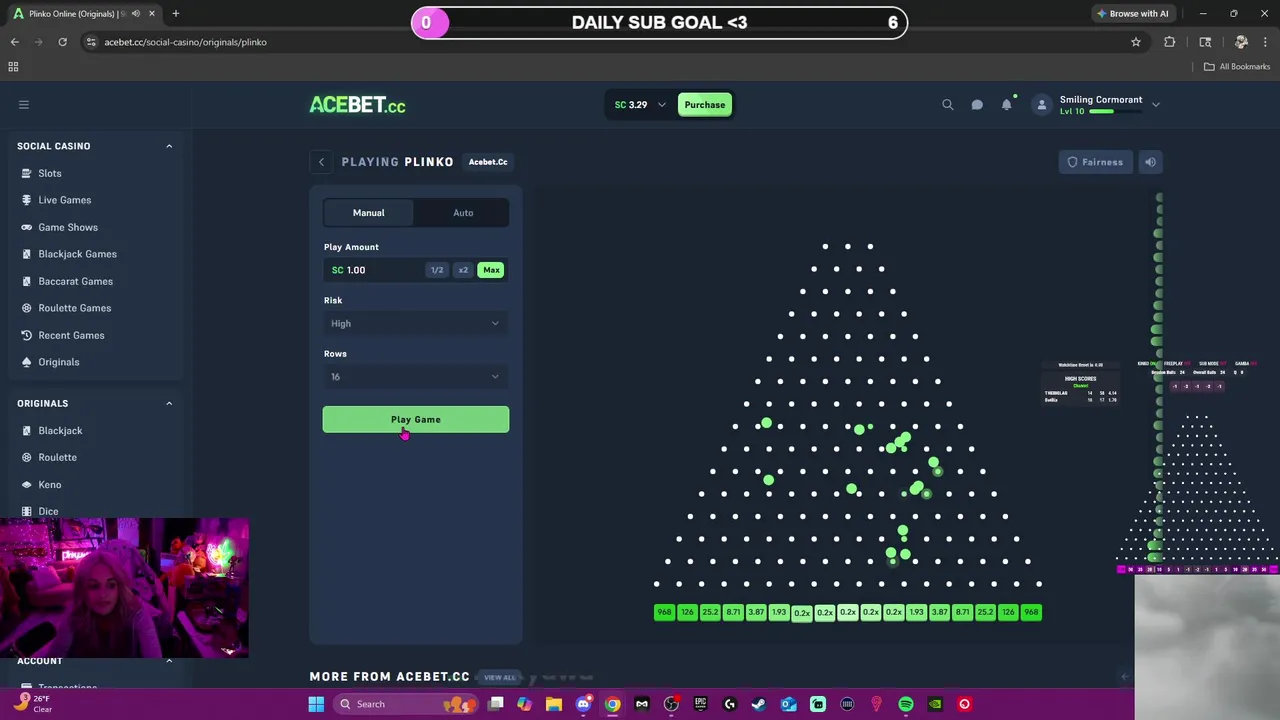Open File Explorer from the taskbar
Viewport: 1280px width, 720px height.
point(553,704)
